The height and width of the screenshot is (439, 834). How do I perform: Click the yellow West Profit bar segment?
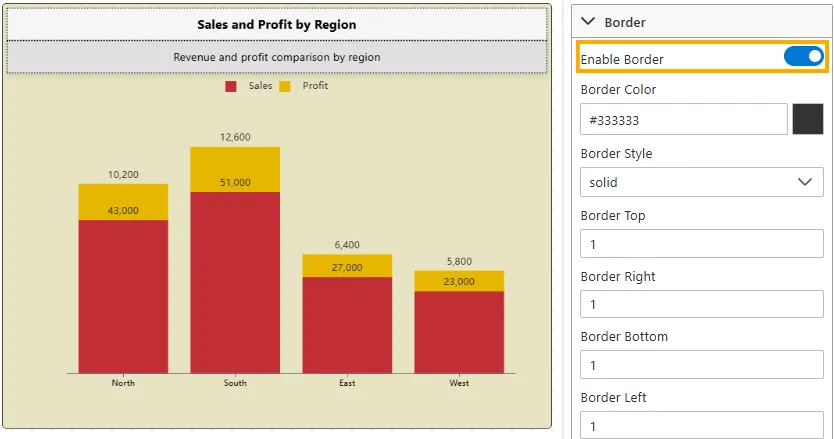pyautogui.click(x=459, y=281)
